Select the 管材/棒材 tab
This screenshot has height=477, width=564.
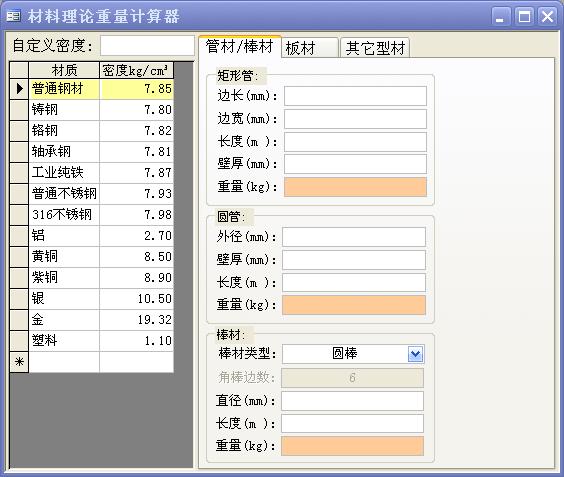click(240, 46)
